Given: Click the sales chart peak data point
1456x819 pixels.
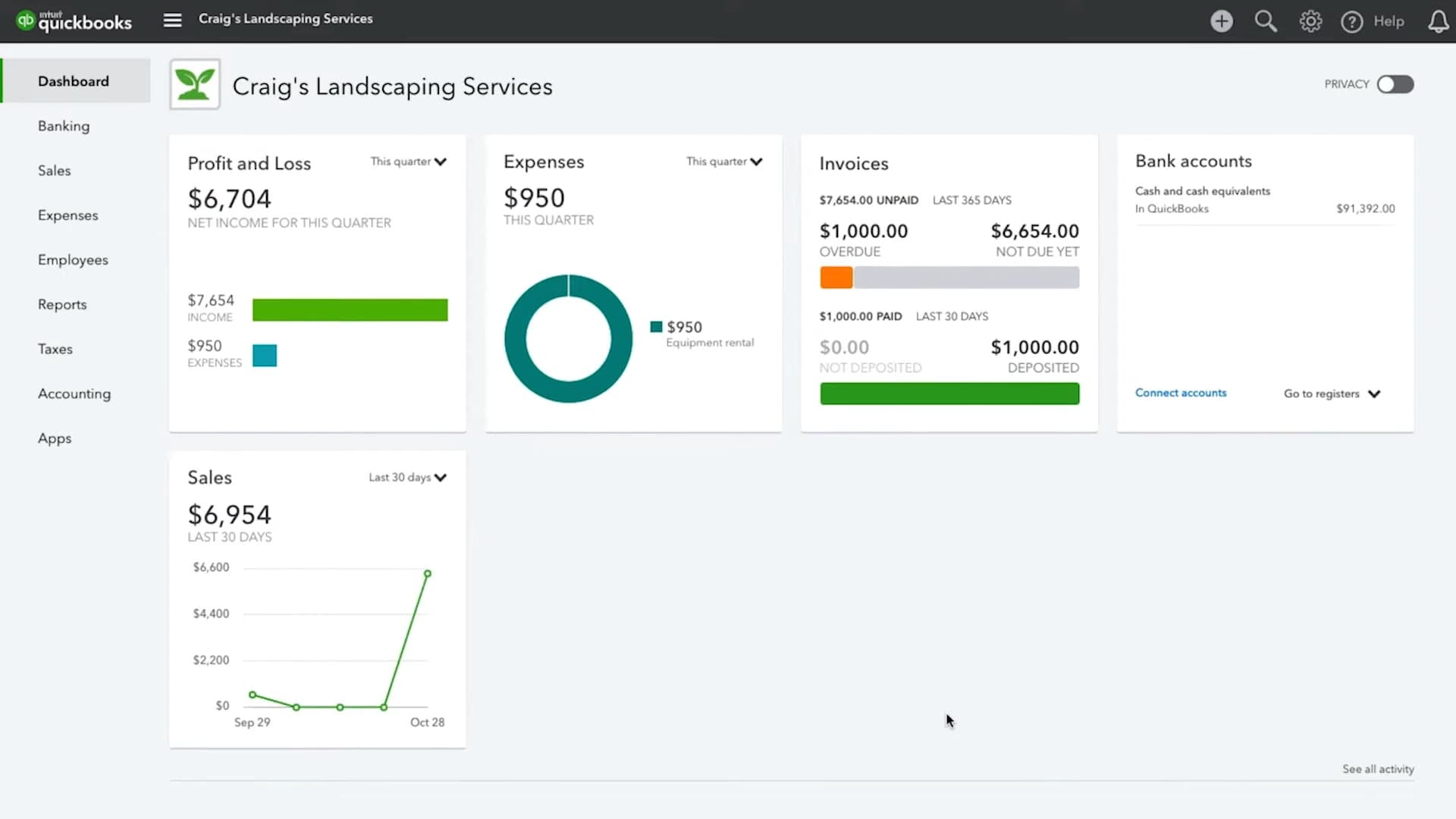Looking at the screenshot, I should point(428,574).
